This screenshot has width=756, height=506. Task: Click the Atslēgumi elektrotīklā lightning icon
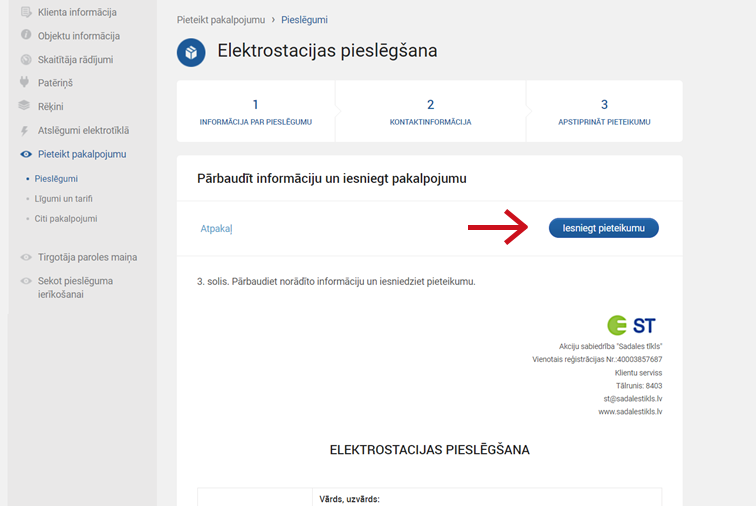click(25, 130)
